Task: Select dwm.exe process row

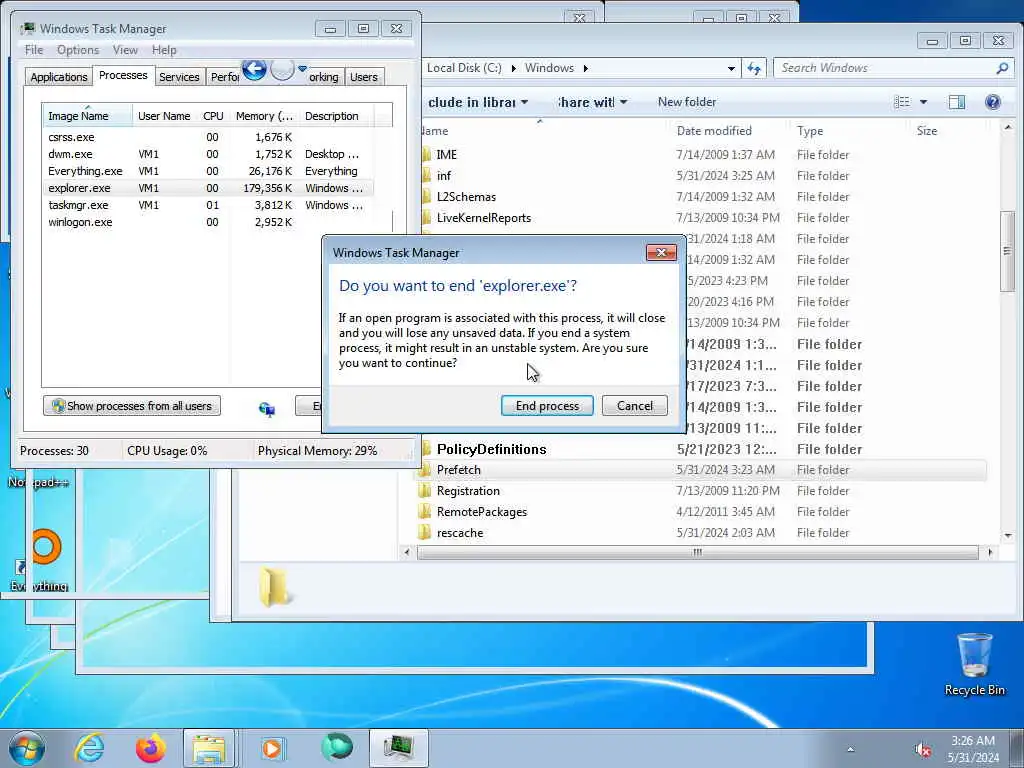Action: pos(208,154)
